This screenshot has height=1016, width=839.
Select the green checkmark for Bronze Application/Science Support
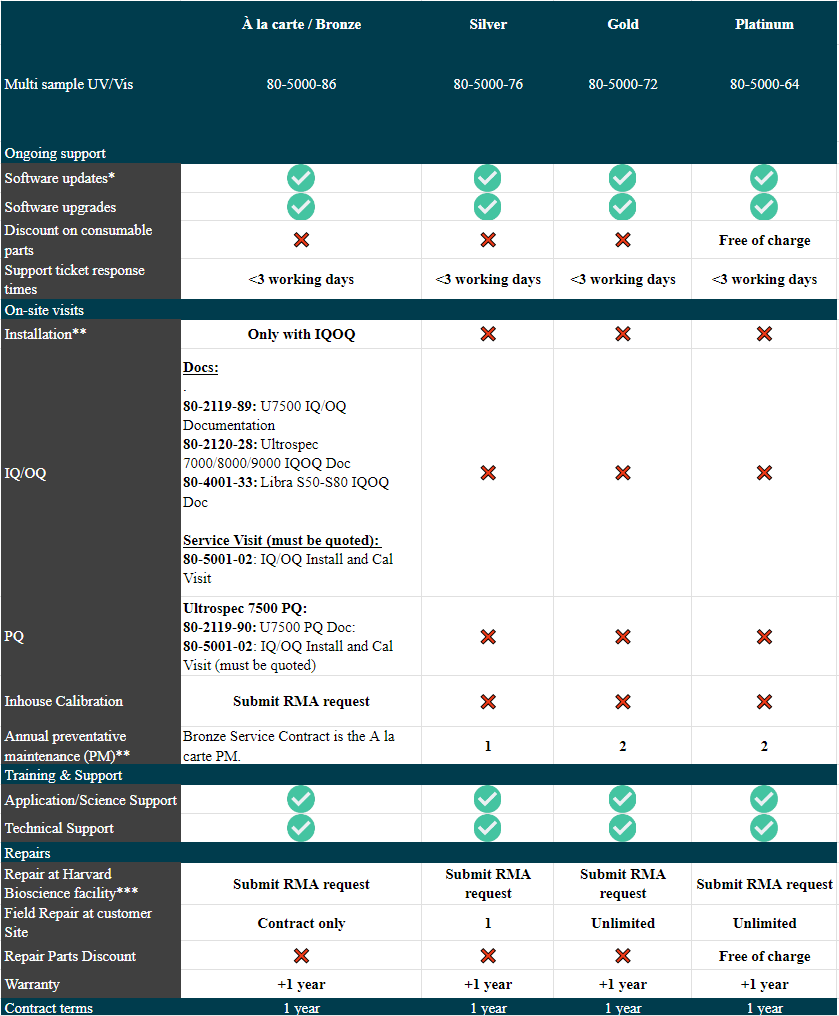[x=301, y=799]
